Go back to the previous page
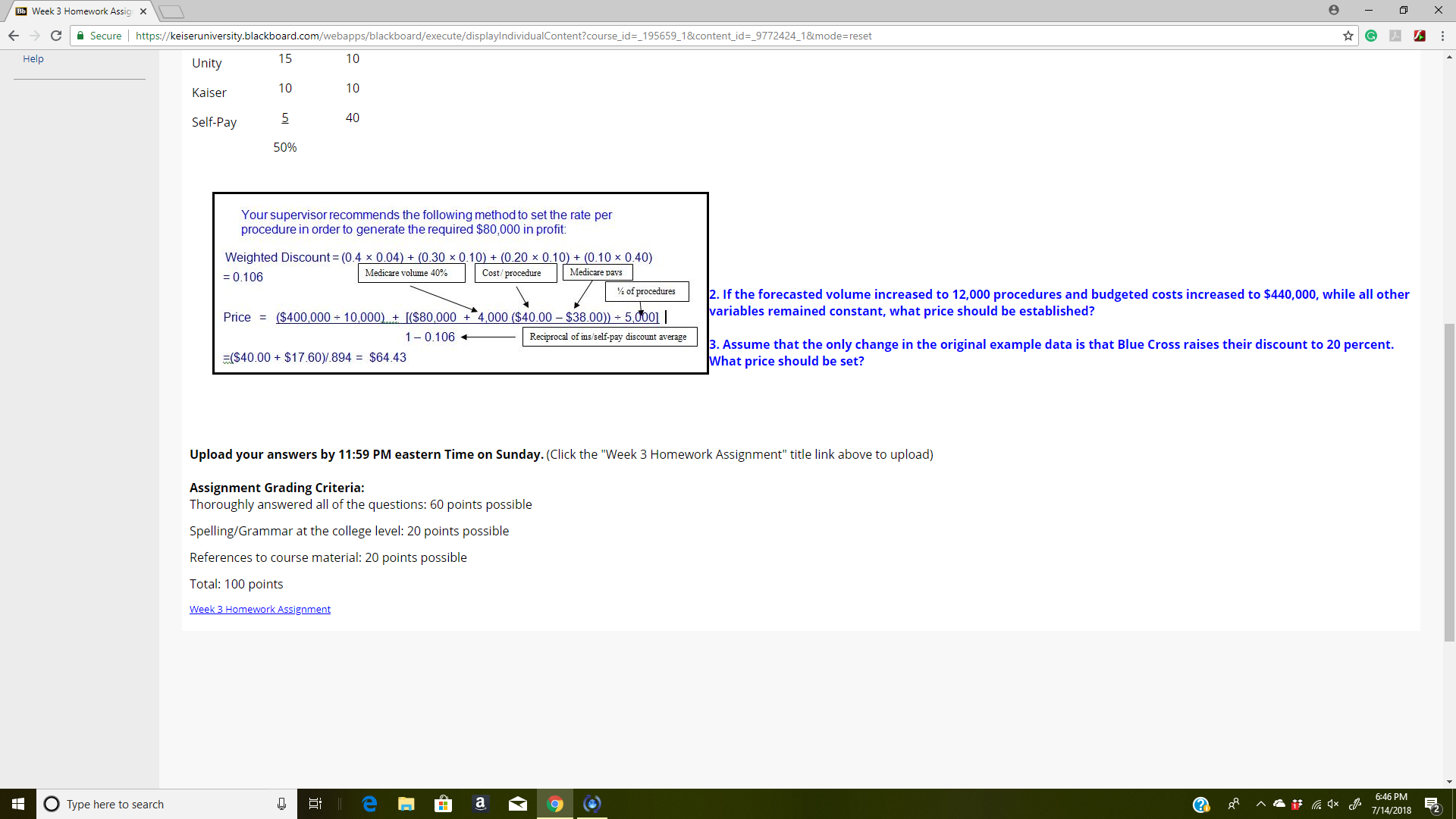Viewport: 1456px width, 819px height. tap(14, 36)
